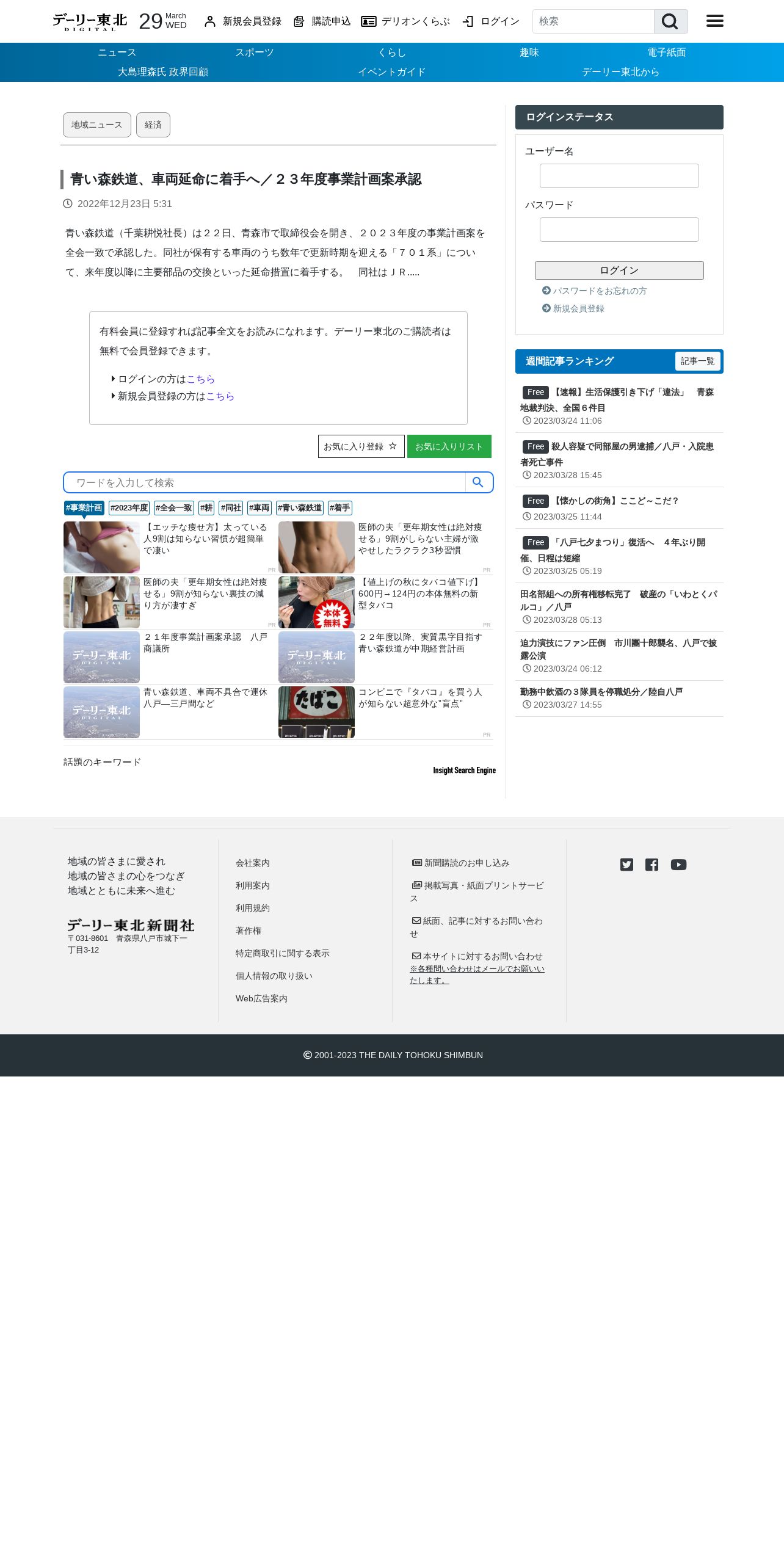
Task: Open ２２年度以降、実質黒字目指す article
Action: [420, 643]
